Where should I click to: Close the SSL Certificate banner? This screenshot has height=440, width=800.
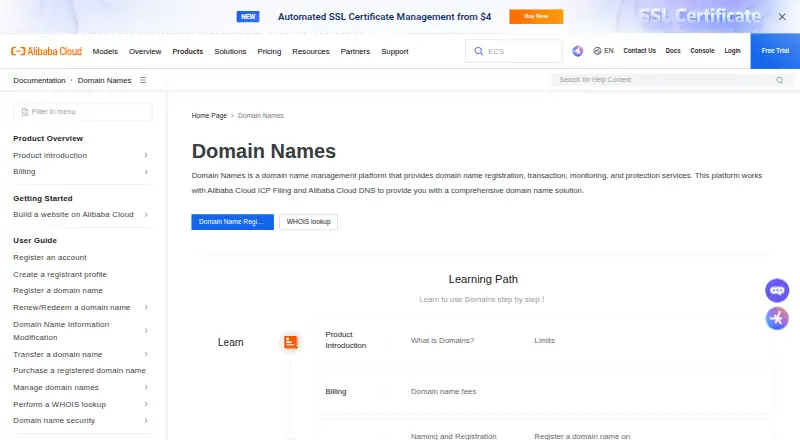click(782, 17)
